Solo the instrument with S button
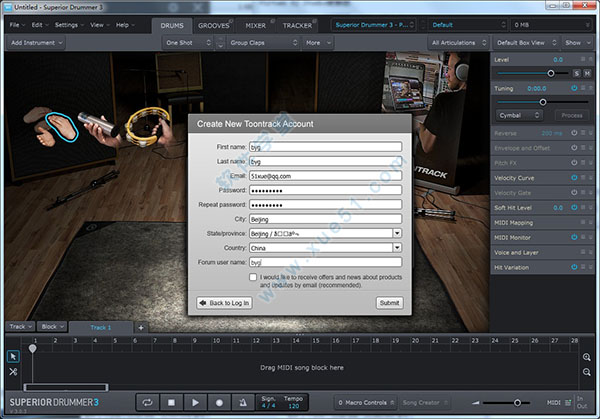Screen dimensions: 600x419 click(576, 73)
